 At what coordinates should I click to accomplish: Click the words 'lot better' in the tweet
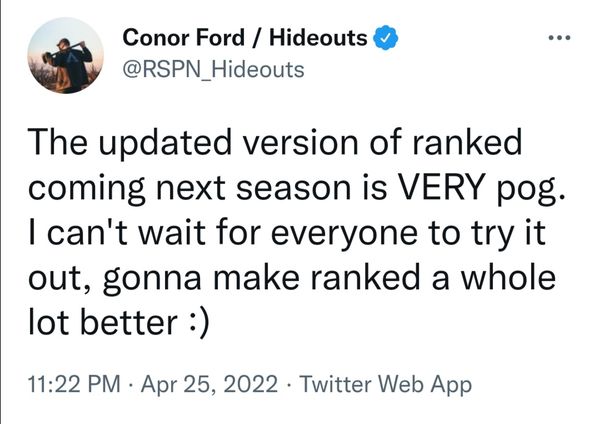(x=103, y=323)
